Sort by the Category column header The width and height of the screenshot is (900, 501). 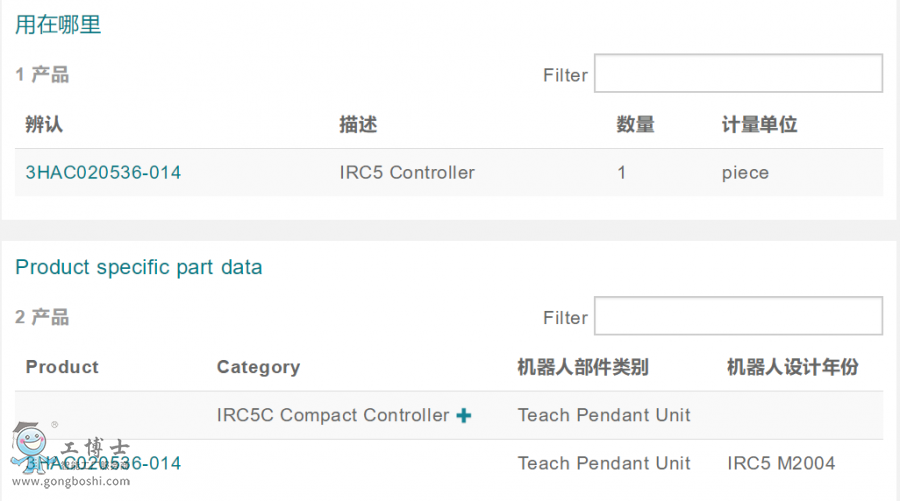[x=258, y=367]
